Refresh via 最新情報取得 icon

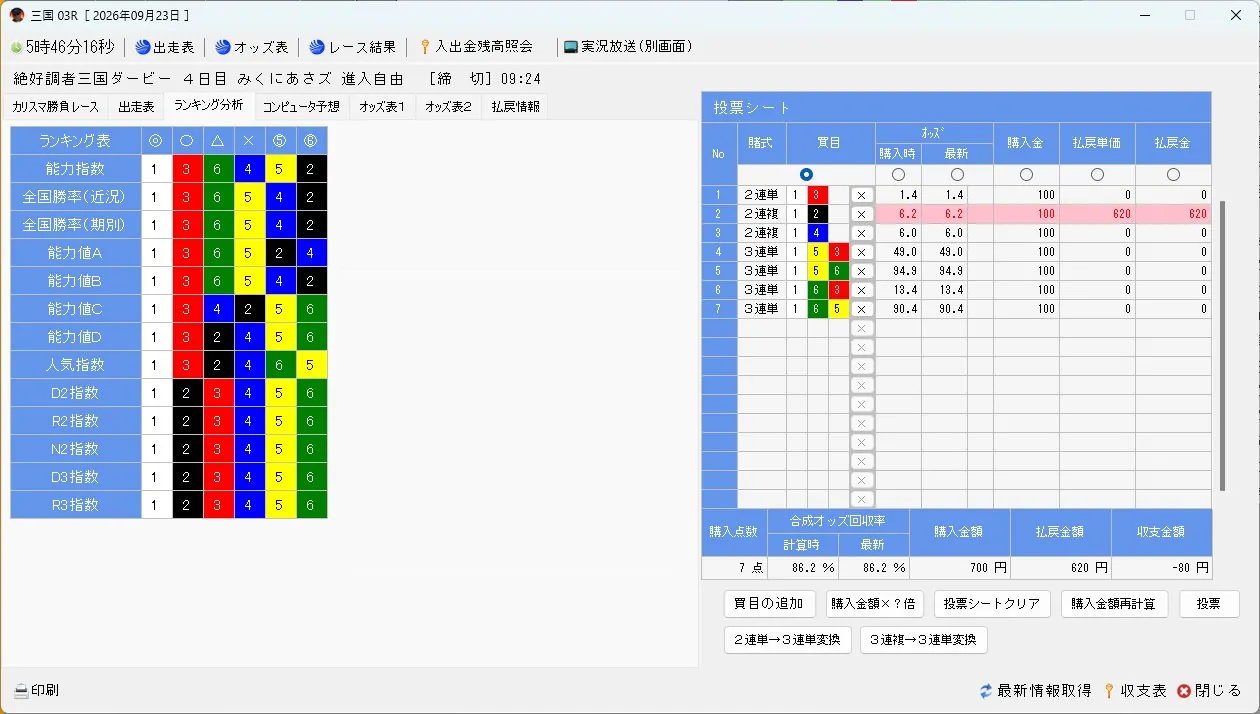pos(1035,691)
